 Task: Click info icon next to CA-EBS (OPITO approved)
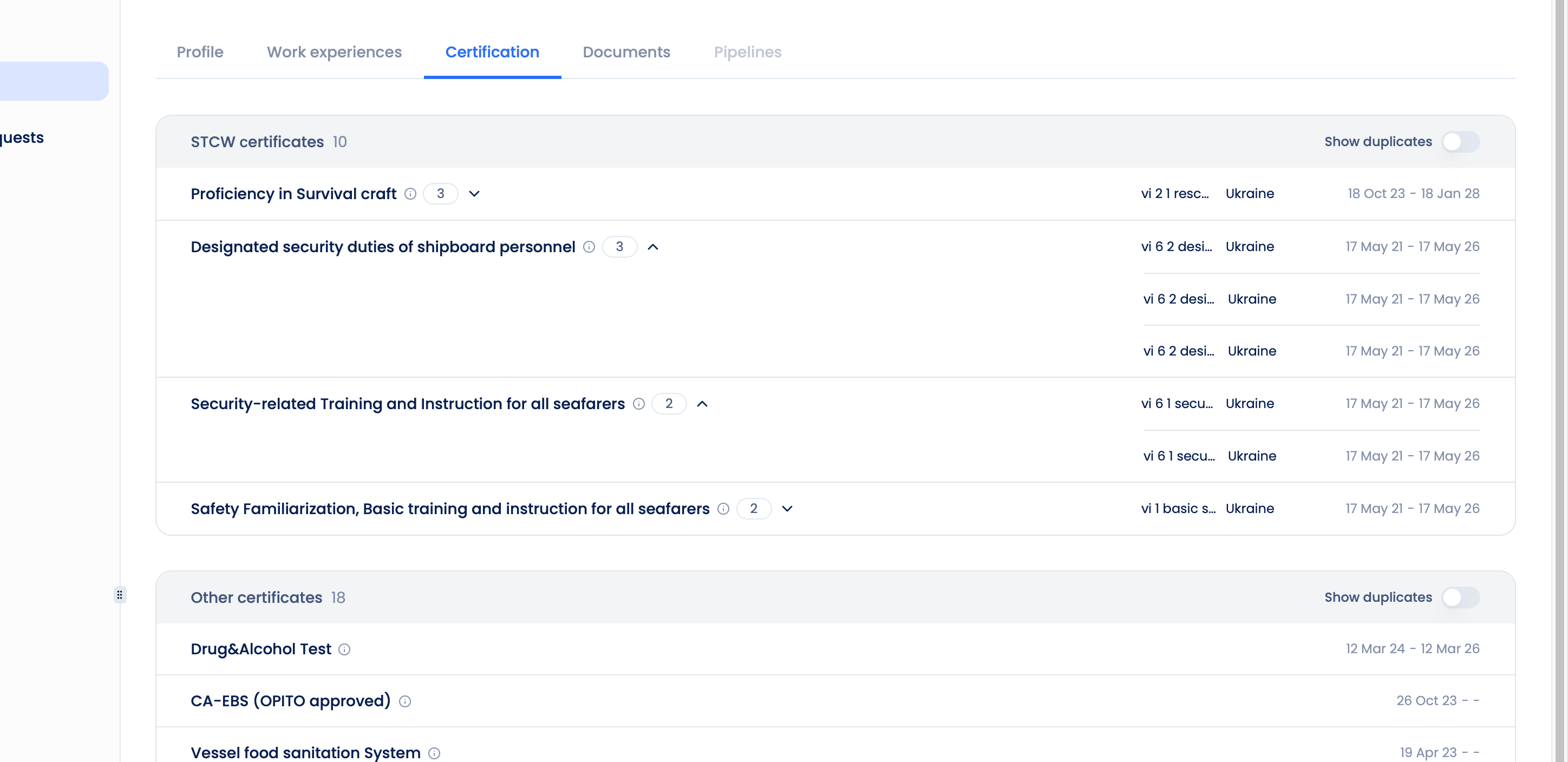click(405, 701)
